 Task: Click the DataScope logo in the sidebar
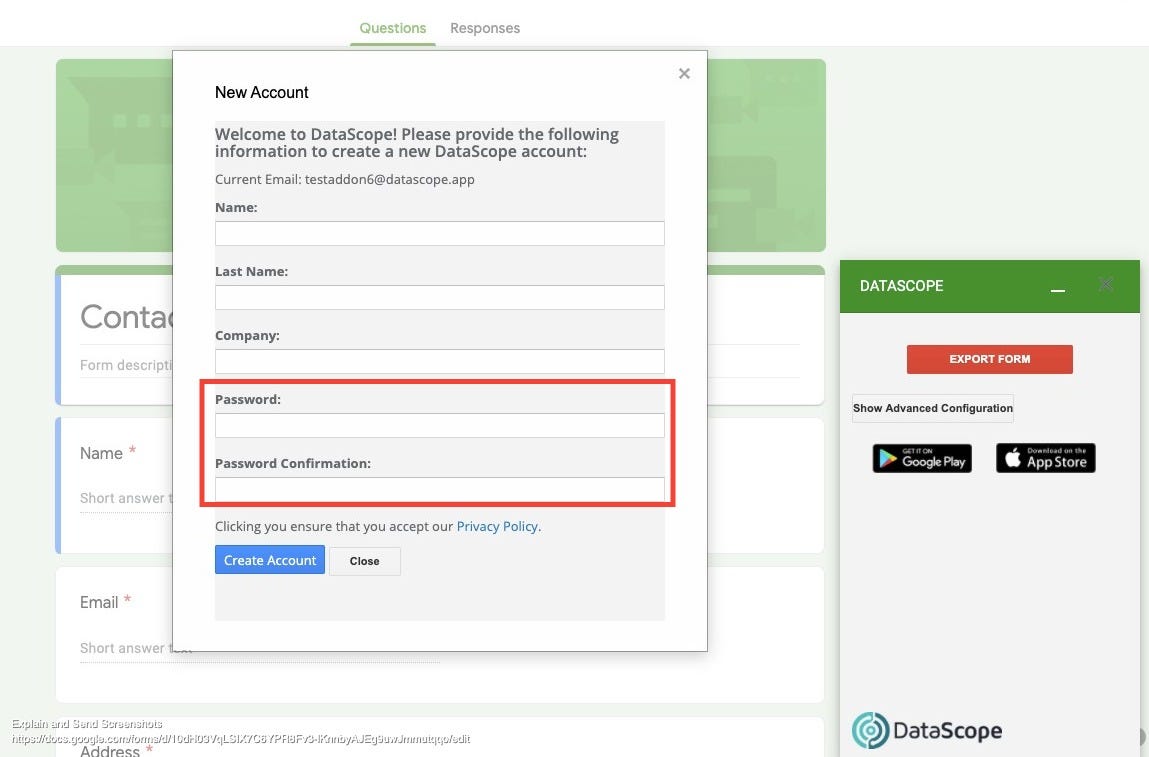coord(927,731)
